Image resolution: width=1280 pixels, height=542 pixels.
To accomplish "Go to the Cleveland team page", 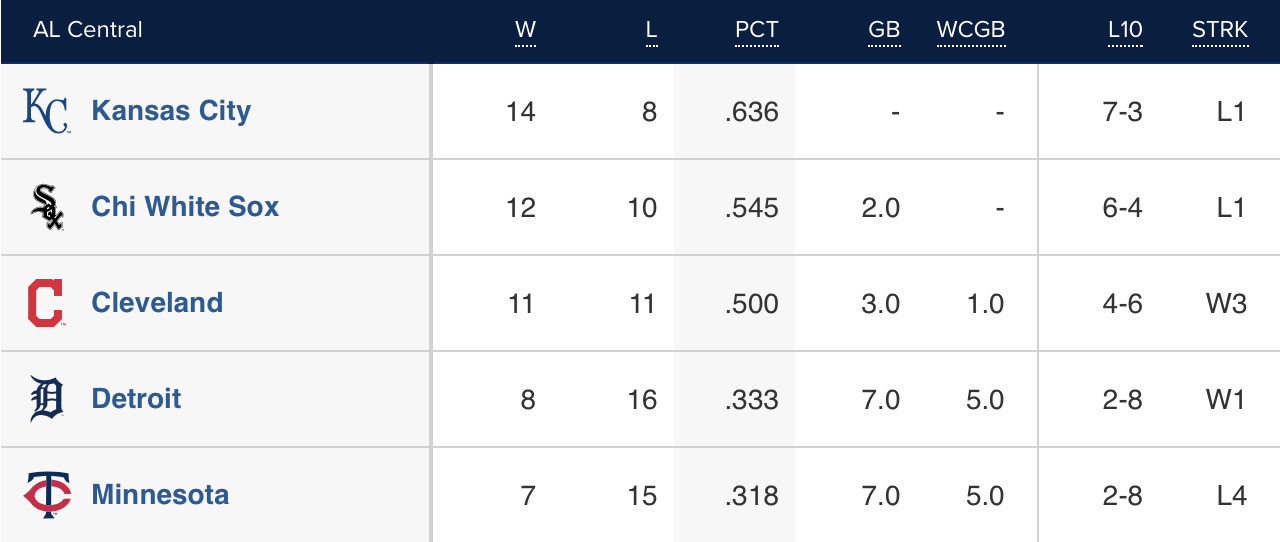I will [157, 303].
